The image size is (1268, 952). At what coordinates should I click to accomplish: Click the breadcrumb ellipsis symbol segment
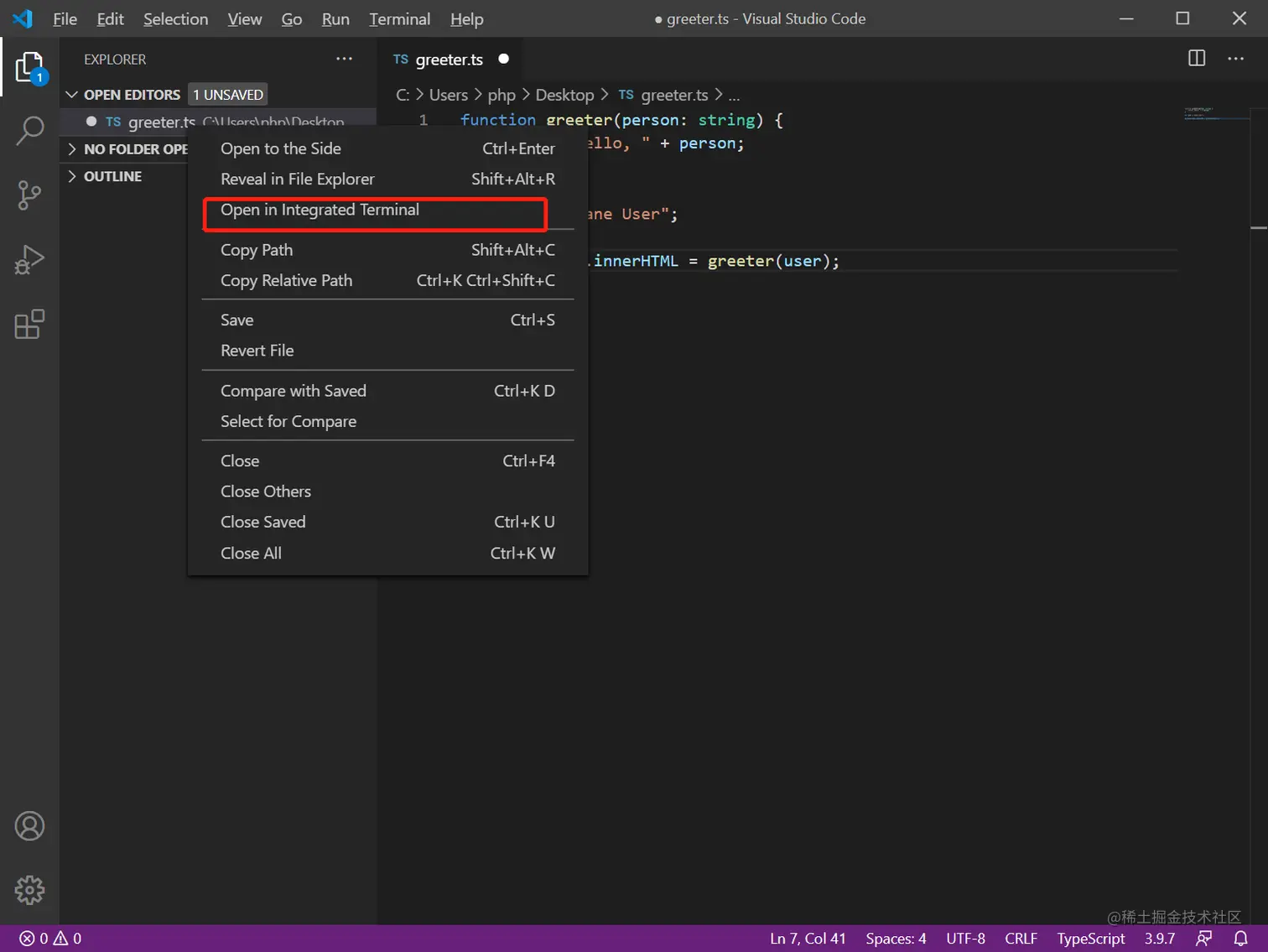pyautogui.click(x=734, y=96)
